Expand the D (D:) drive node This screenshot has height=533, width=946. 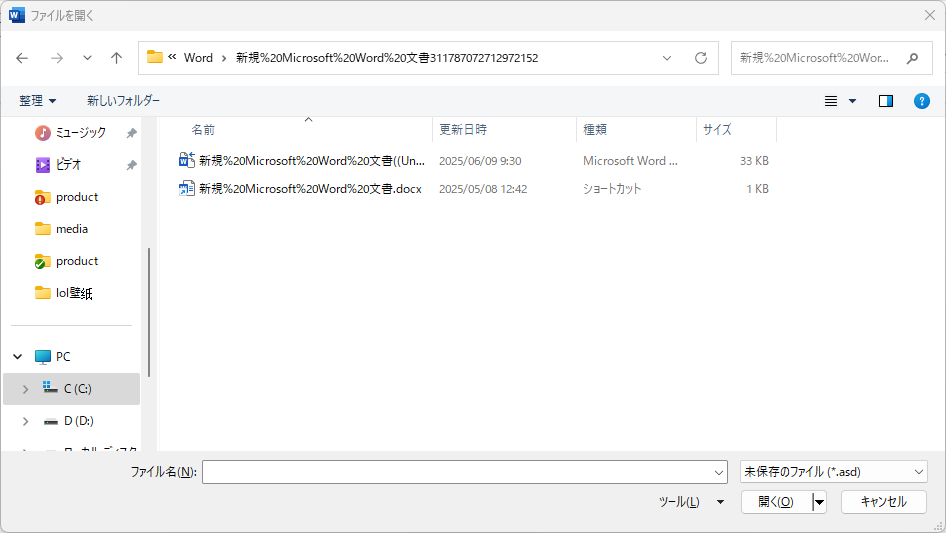[x=25, y=421]
